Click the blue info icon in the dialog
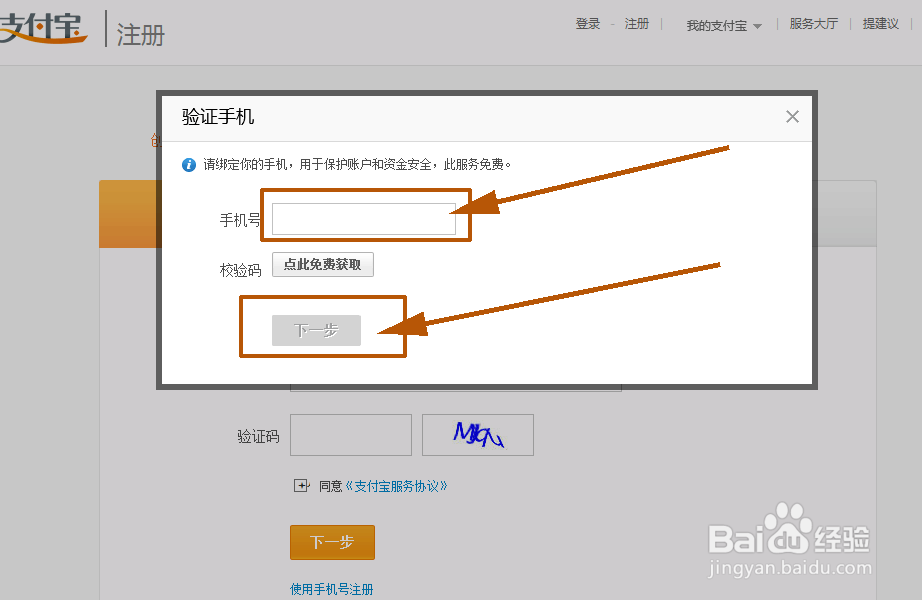922x600 pixels. click(x=188, y=164)
